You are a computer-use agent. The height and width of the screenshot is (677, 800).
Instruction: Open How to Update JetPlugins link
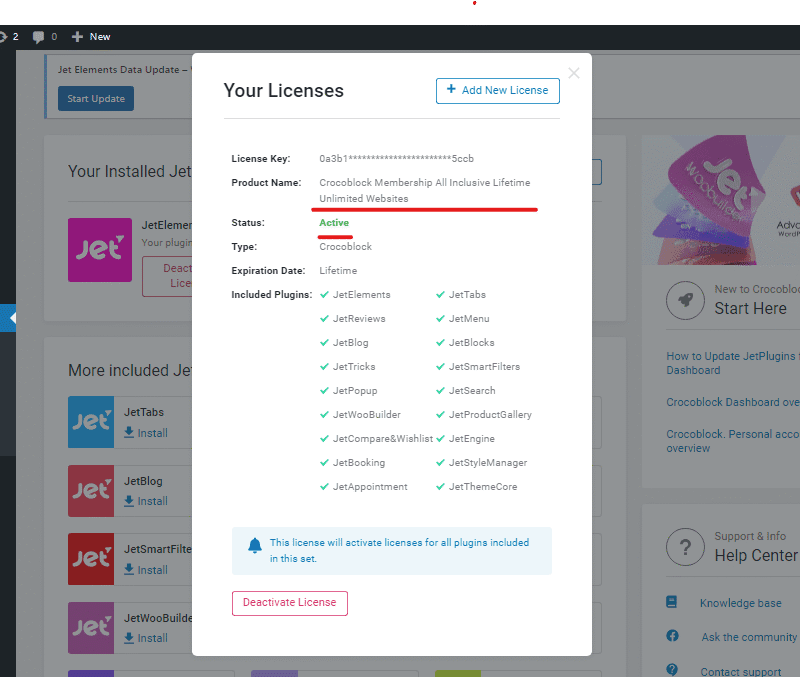point(733,363)
